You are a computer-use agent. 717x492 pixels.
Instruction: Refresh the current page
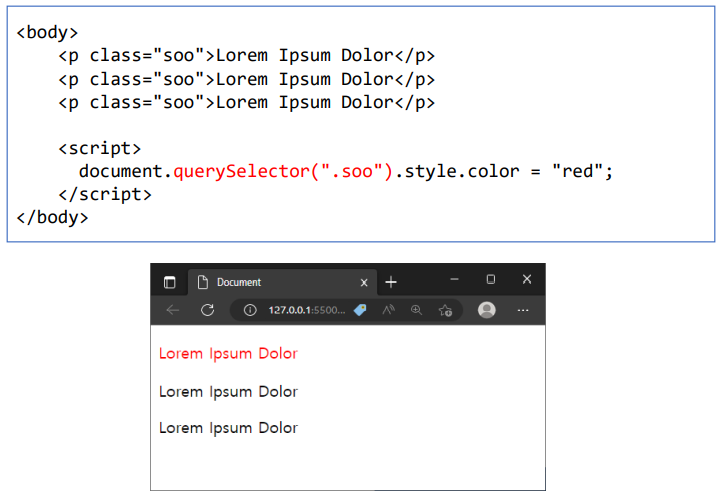(208, 310)
